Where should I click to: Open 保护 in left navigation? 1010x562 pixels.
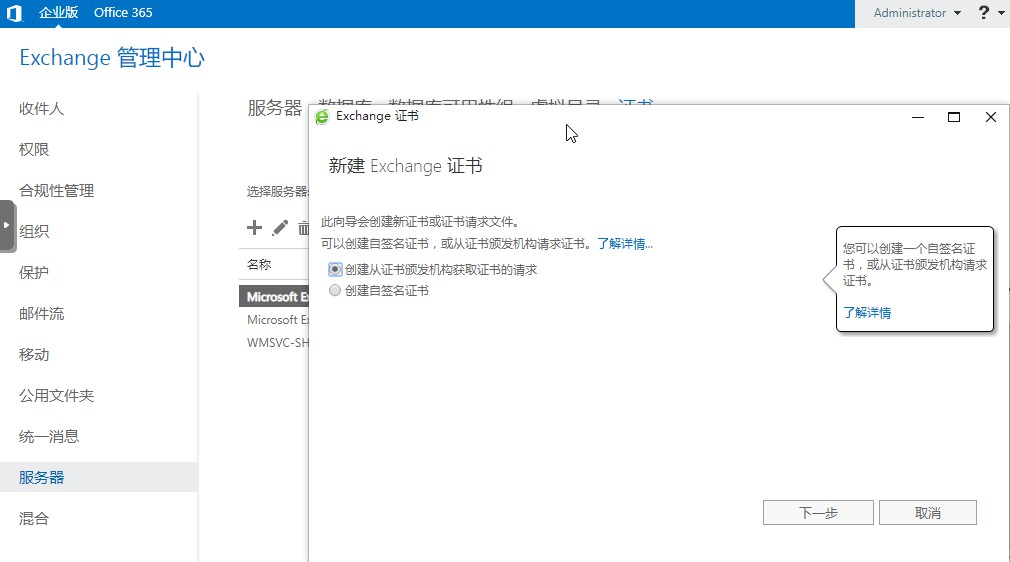34,273
